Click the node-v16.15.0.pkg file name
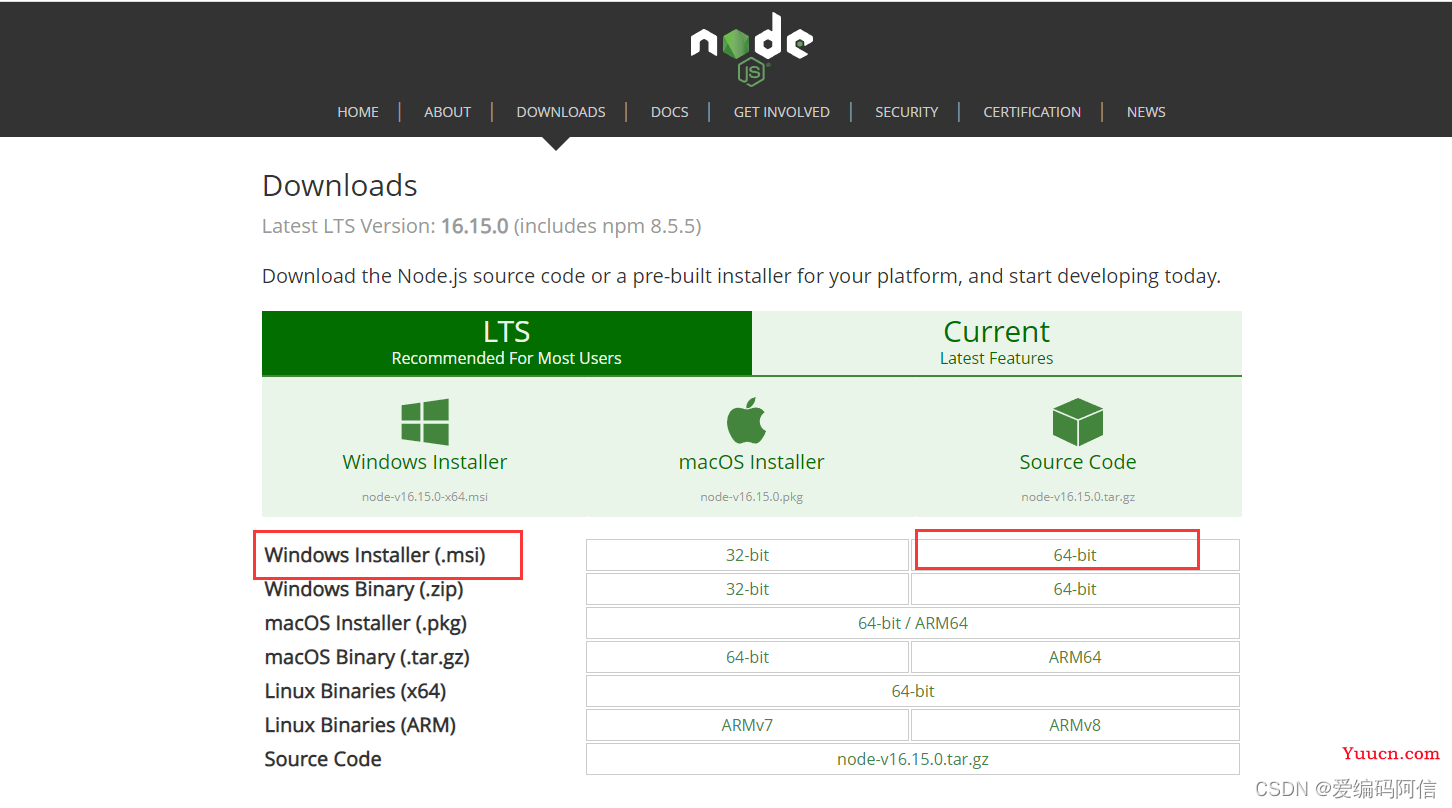This screenshot has height=808, width=1452. [752, 496]
